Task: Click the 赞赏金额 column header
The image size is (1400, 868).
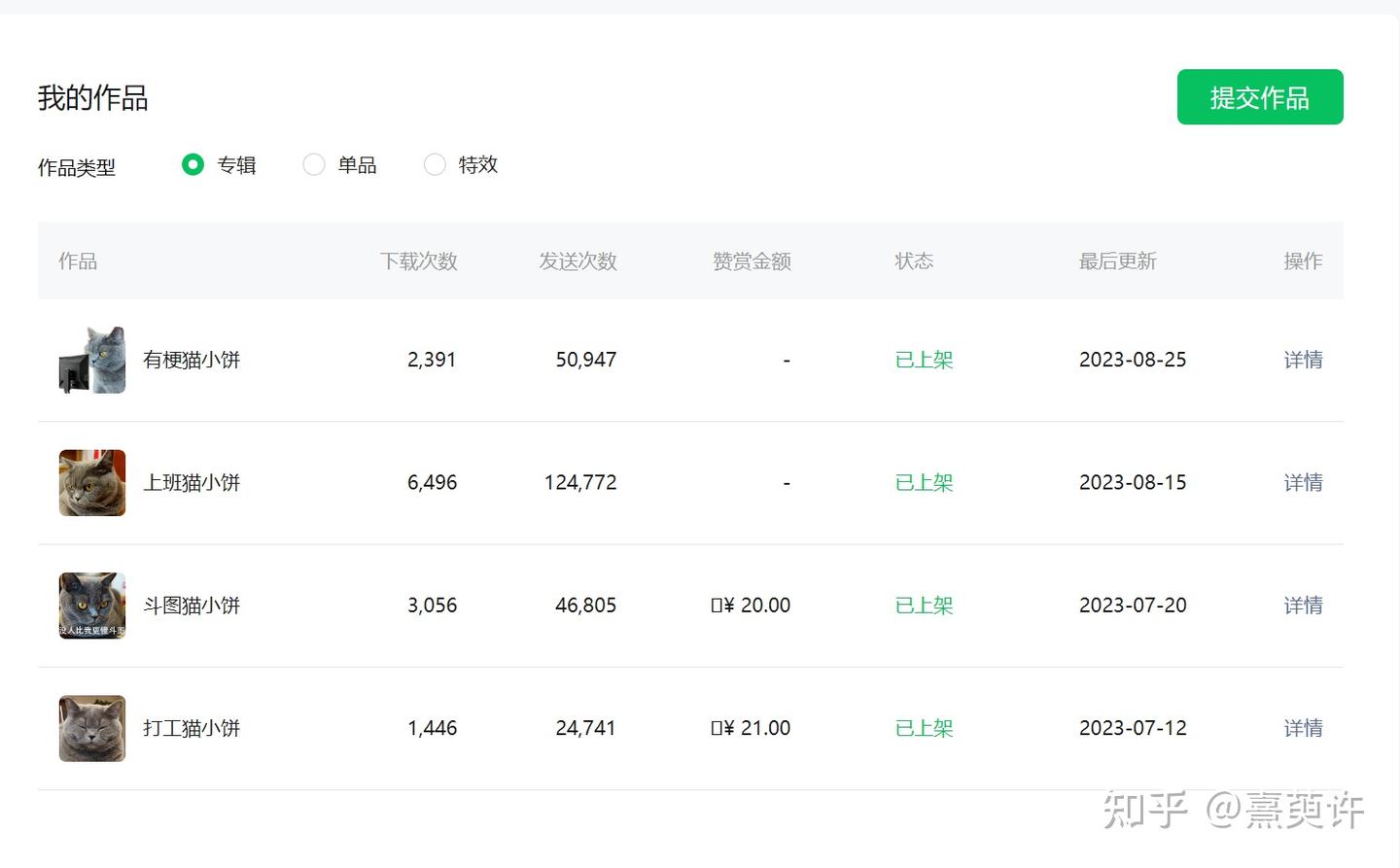Action: 752,261
